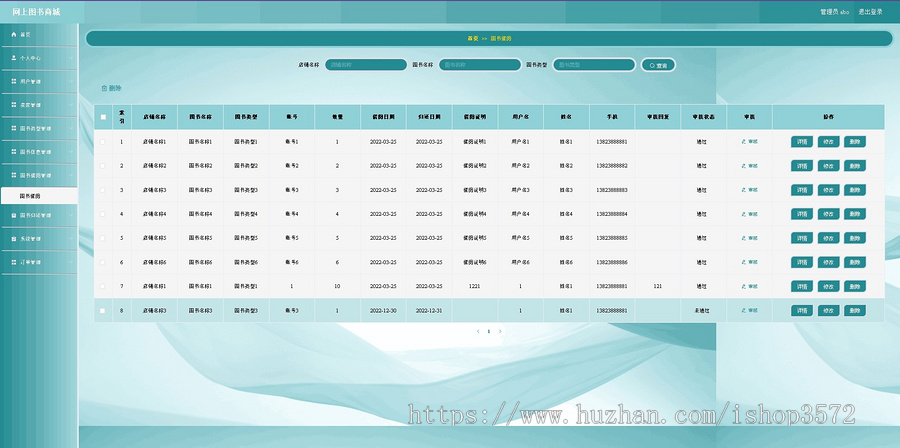Click the icon beside 图书归还管理
900x448 pixels.
14,215
